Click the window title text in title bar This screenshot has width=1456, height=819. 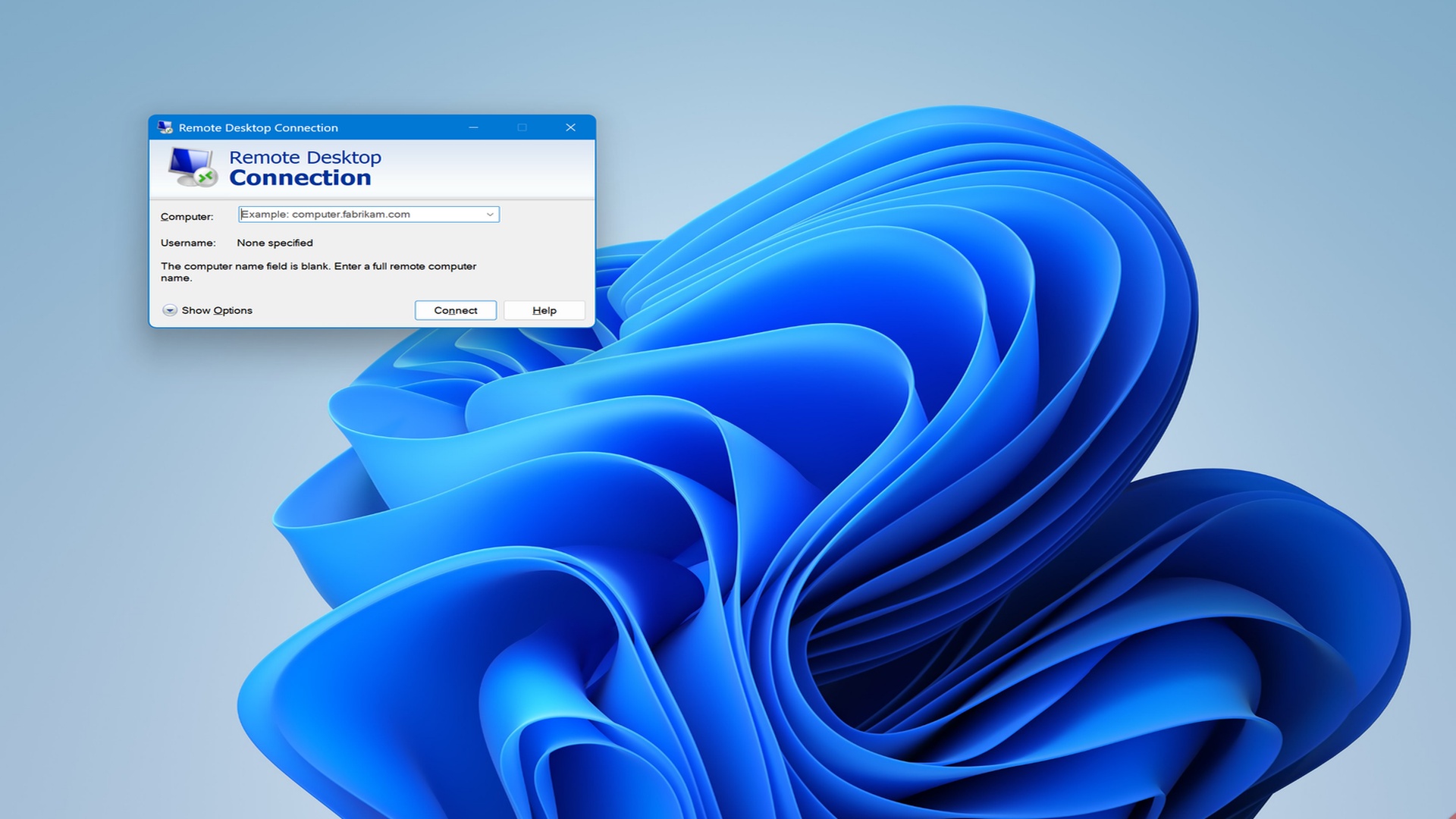pos(259,127)
